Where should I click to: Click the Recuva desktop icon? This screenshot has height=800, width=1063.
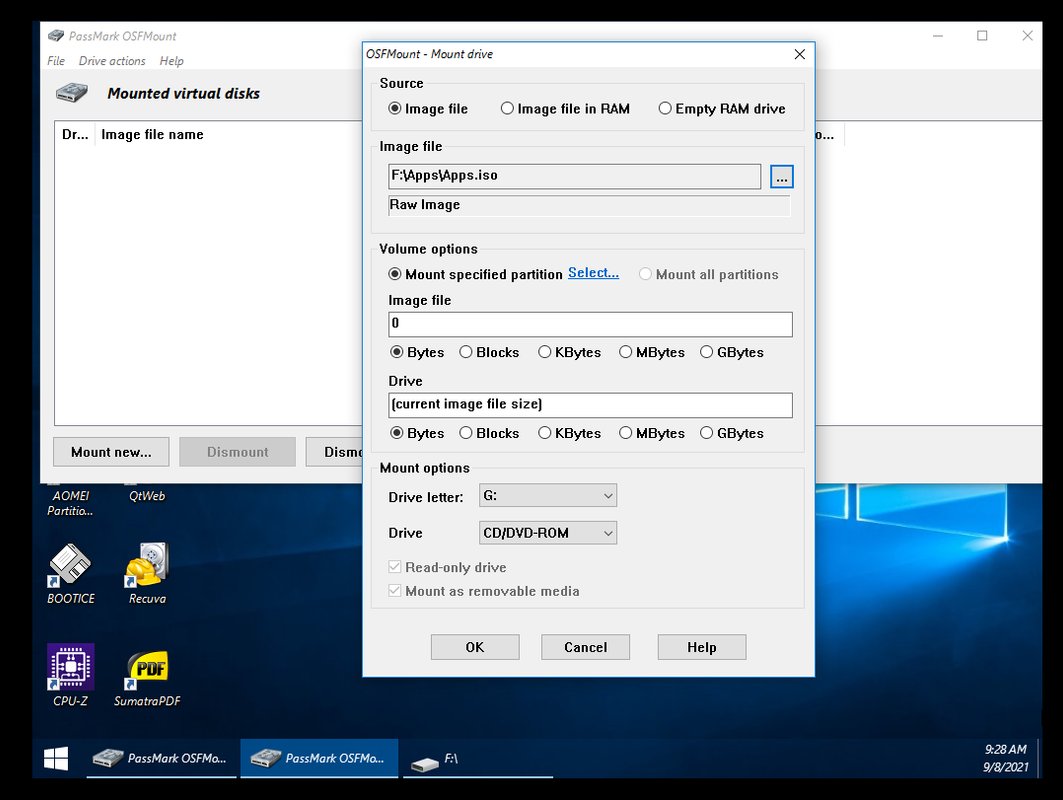click(147, 574)
